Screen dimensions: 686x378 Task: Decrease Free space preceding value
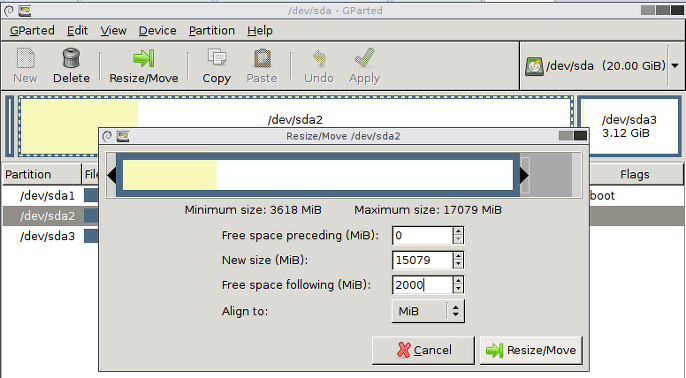(458, 239)
